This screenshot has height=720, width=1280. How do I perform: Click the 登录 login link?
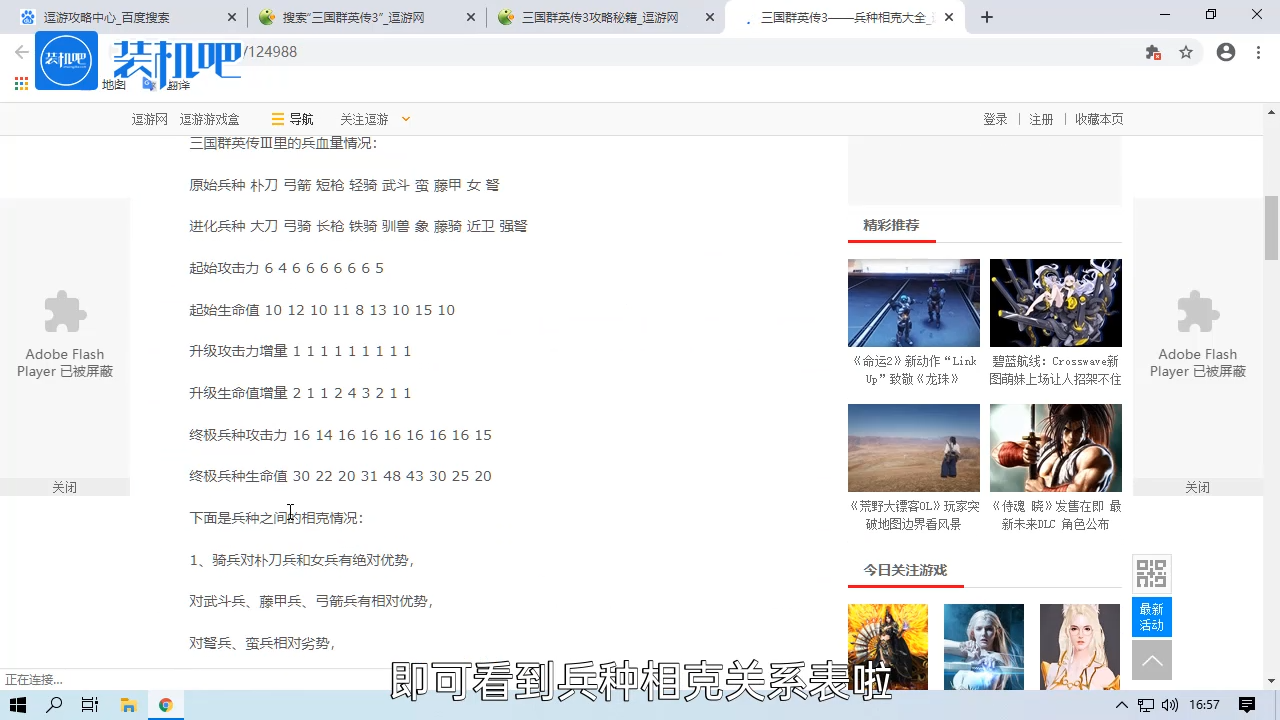click(x=995, y=119)
